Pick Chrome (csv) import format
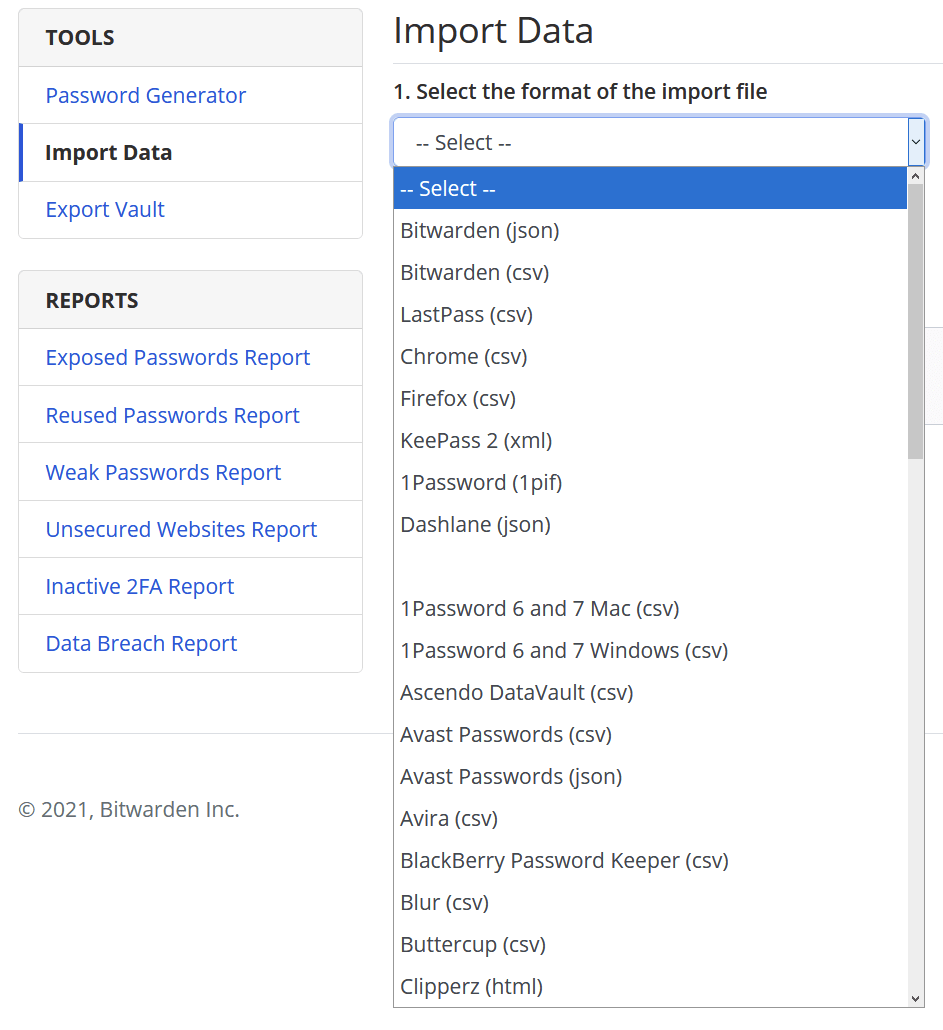This screenshot has height=1030, width=943. pyautogui.click(x=650, y=357)
